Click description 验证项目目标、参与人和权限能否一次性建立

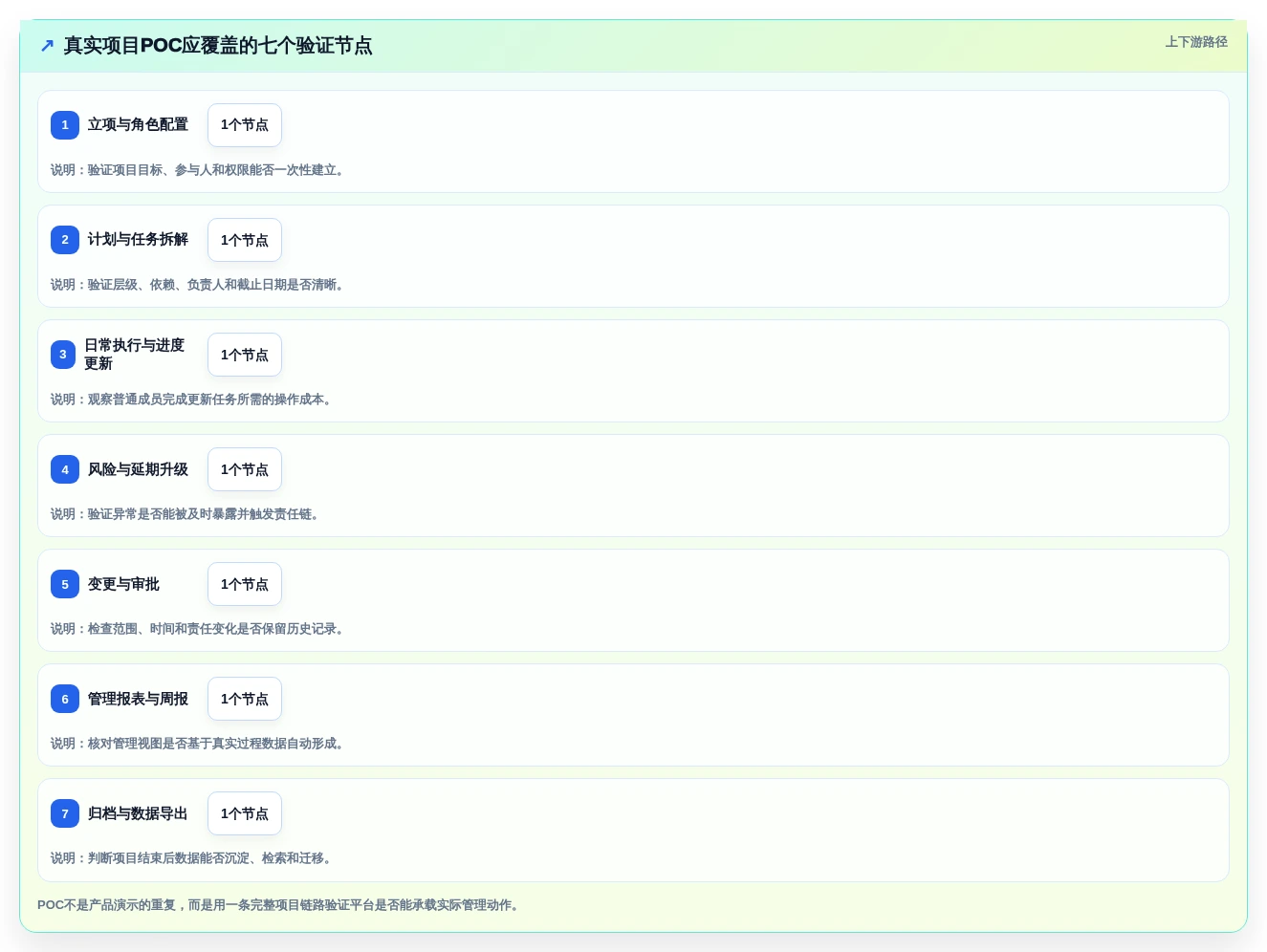coord(197,170)
